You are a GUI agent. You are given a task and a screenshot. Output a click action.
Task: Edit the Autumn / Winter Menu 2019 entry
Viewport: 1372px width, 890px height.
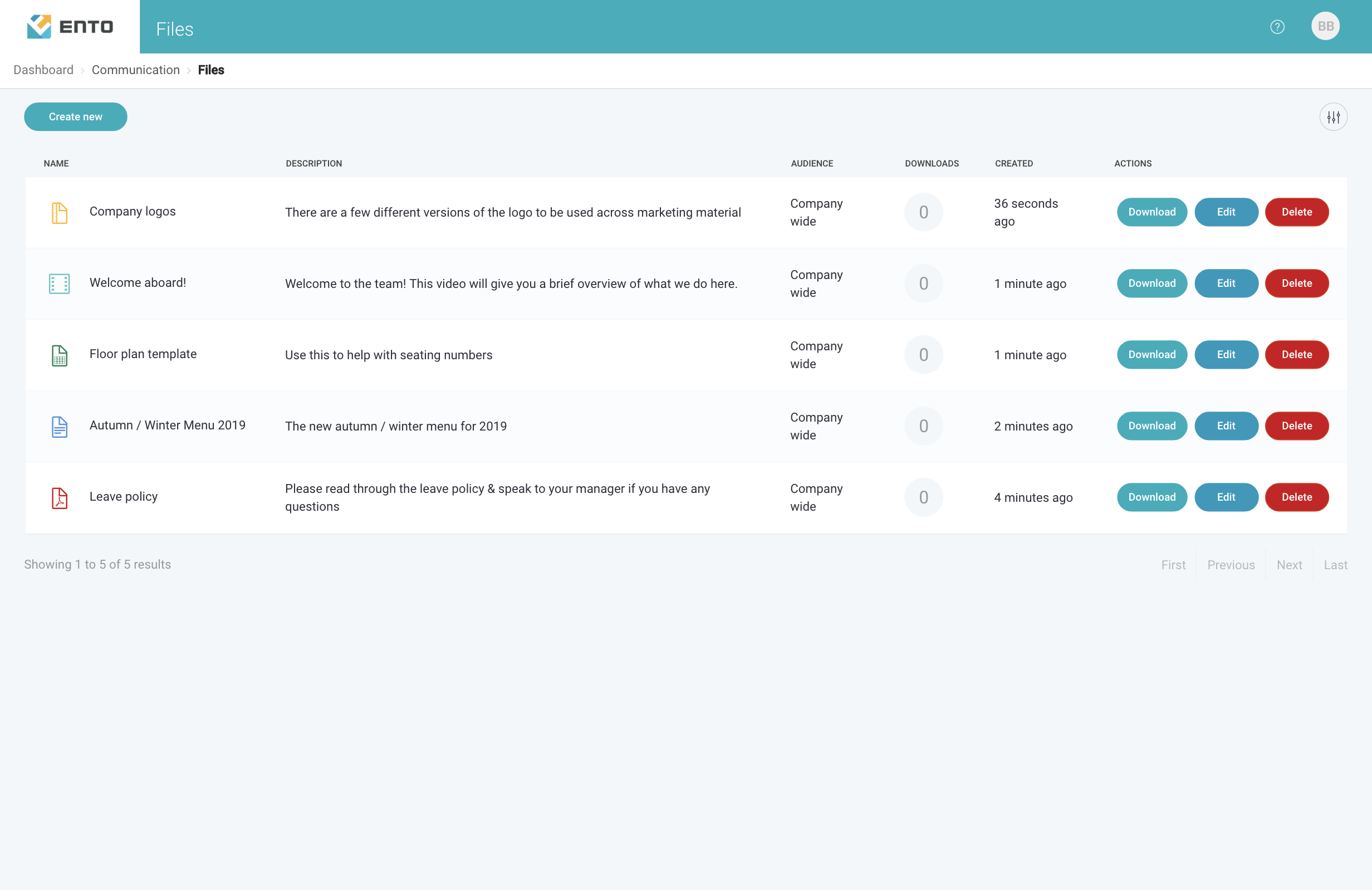[1226, 426]
